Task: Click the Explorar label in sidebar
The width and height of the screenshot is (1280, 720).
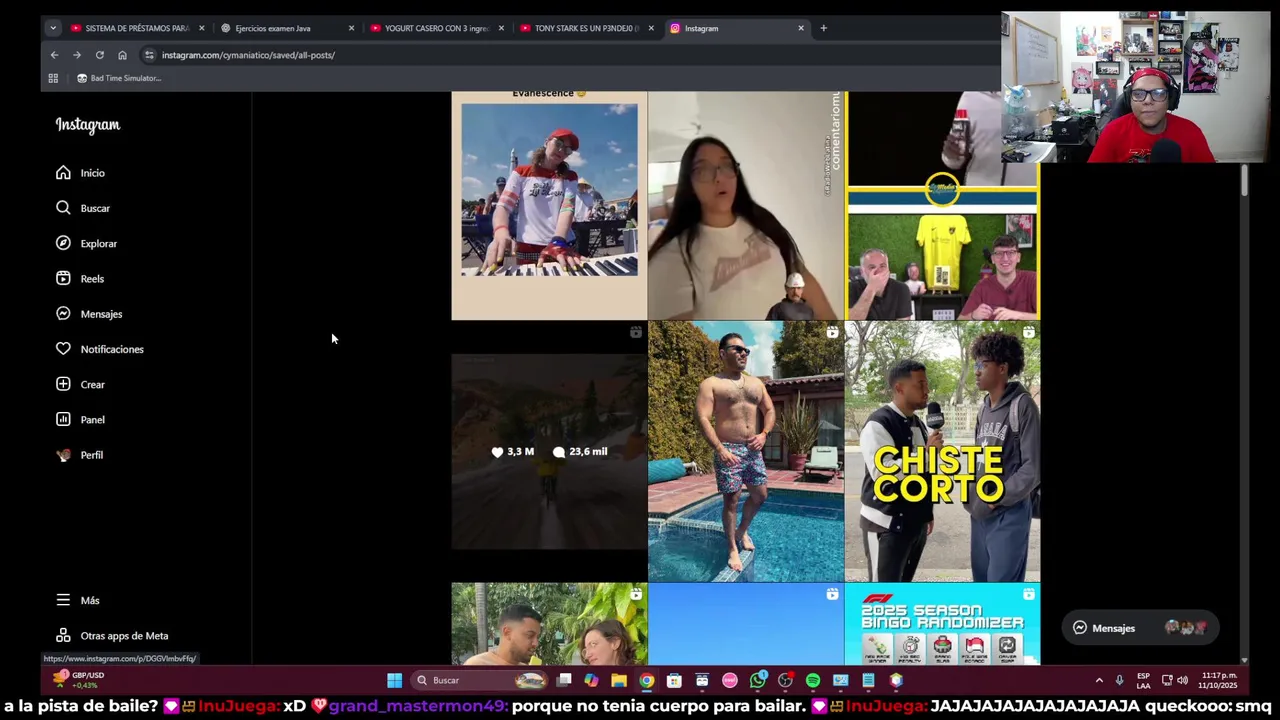Action: pyautogui.click(x=99, y=243)
